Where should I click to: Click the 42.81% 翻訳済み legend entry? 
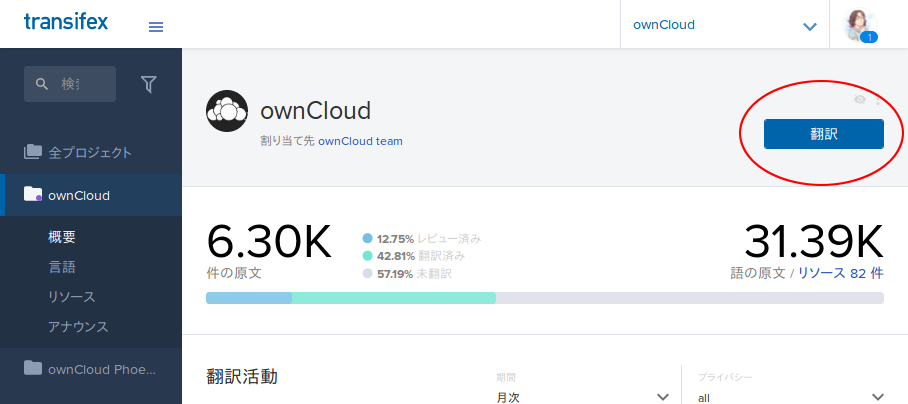pyautogui.click(x=414, y=256)
